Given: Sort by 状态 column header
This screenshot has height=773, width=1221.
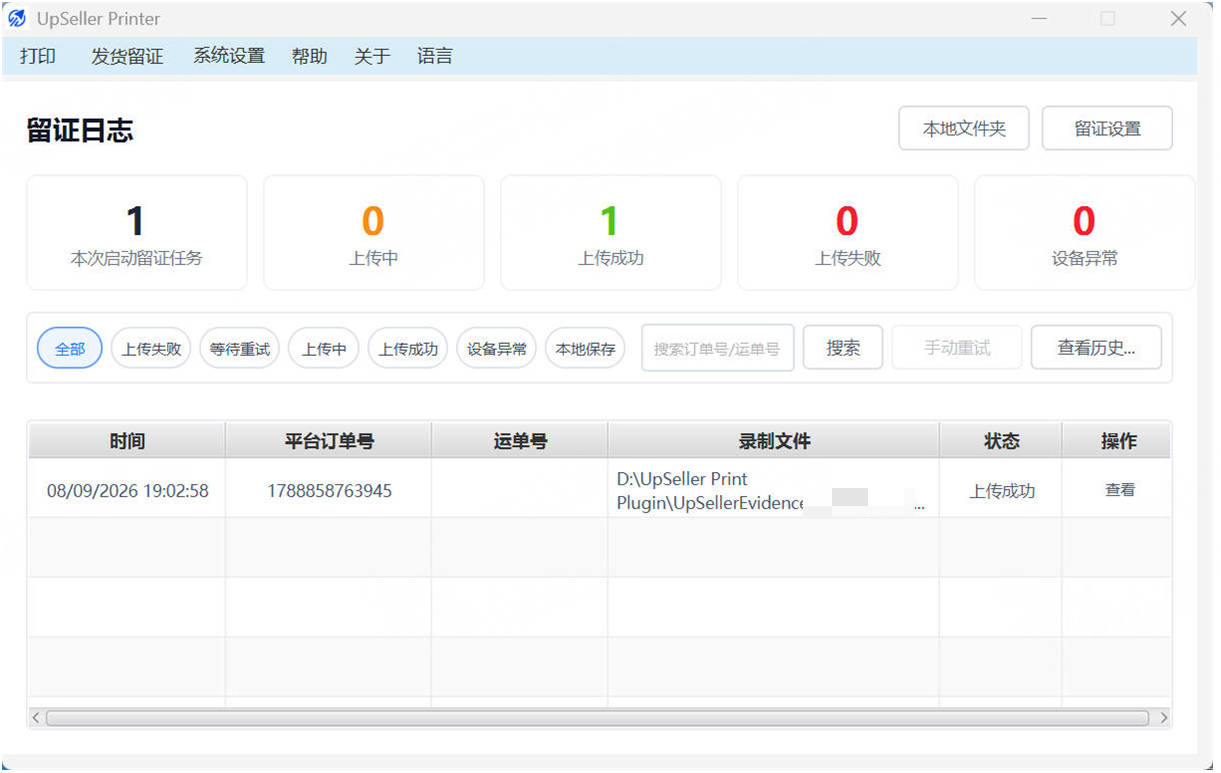Looking at the screenshot, I should coord(1001,441).
